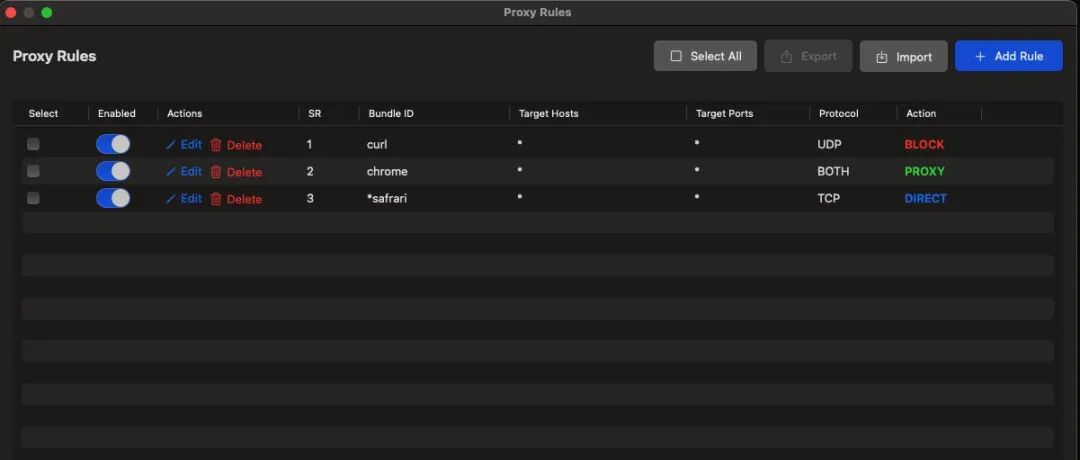
Task: Tick the select checkbox for curl rule
Action: [33, 145]
